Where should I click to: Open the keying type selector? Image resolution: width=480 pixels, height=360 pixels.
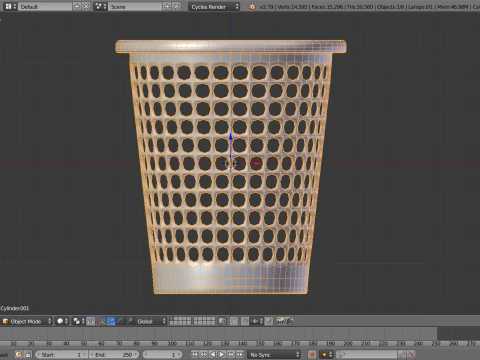(x=326, y=354)
